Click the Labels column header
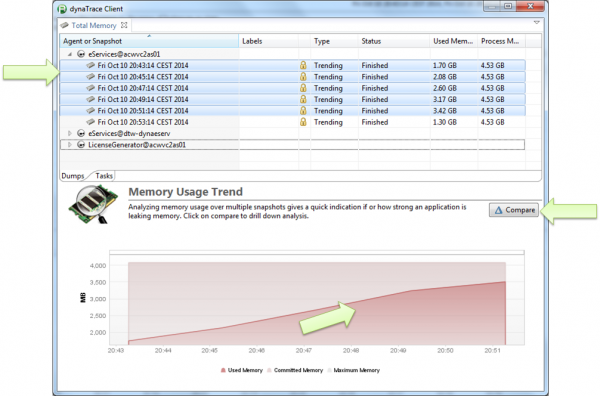 [x=269, y=41]
